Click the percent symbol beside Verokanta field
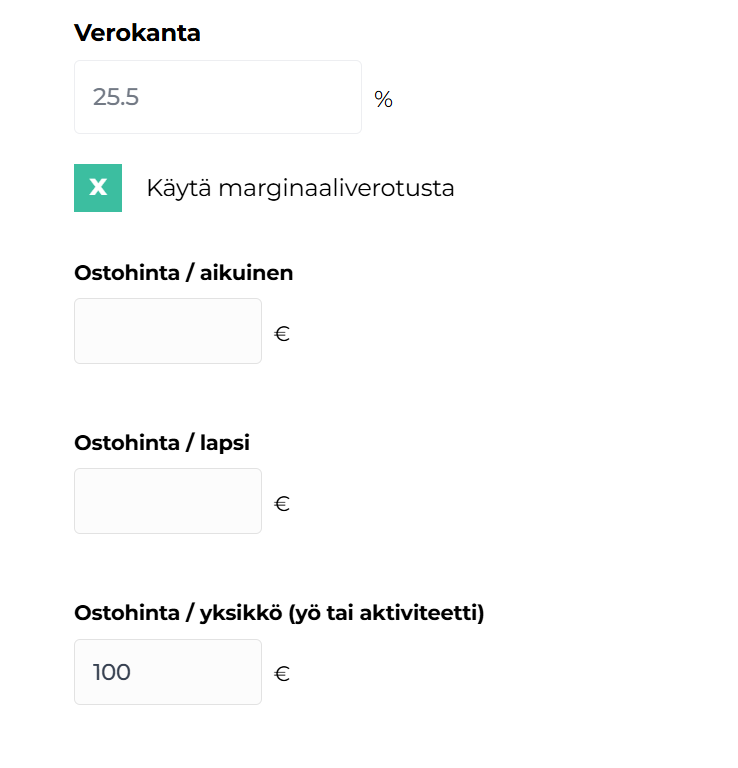Image resolution: width=738 pixels, height=768 pixels. pos(383,99)
